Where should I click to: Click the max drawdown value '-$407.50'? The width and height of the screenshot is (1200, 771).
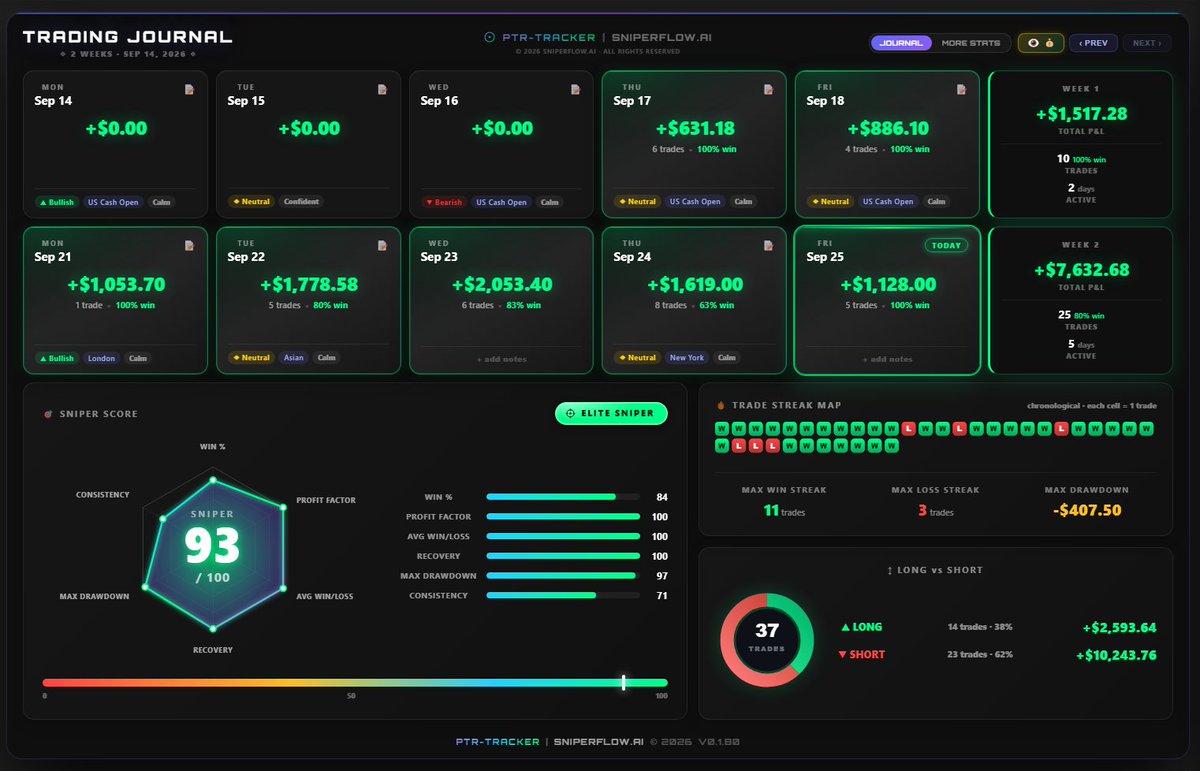pyautogui.click(x=1087, y=510)
